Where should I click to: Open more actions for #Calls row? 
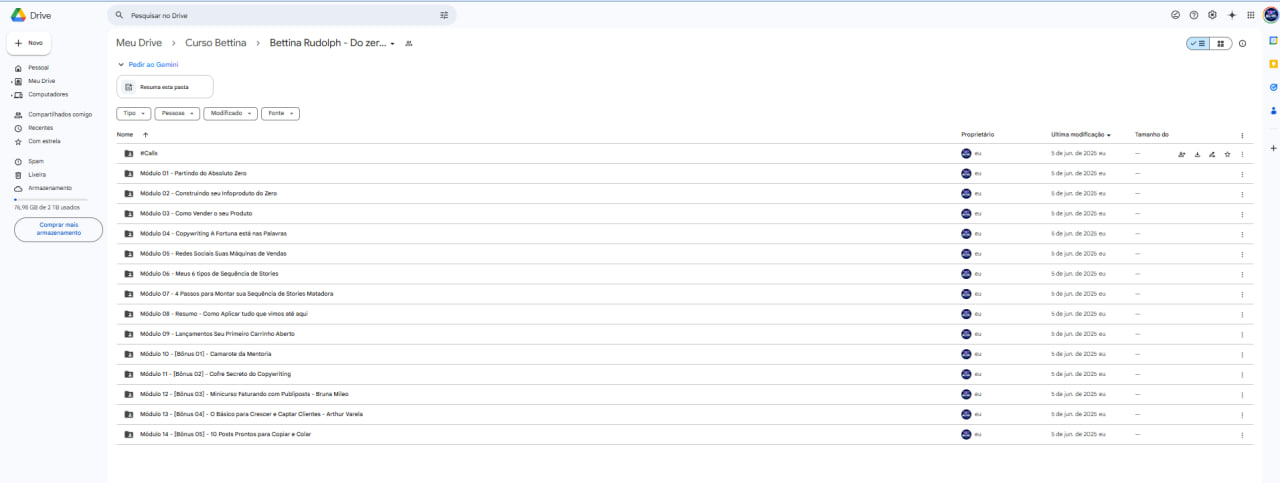pyautogui.click(x=1243, y=154)
